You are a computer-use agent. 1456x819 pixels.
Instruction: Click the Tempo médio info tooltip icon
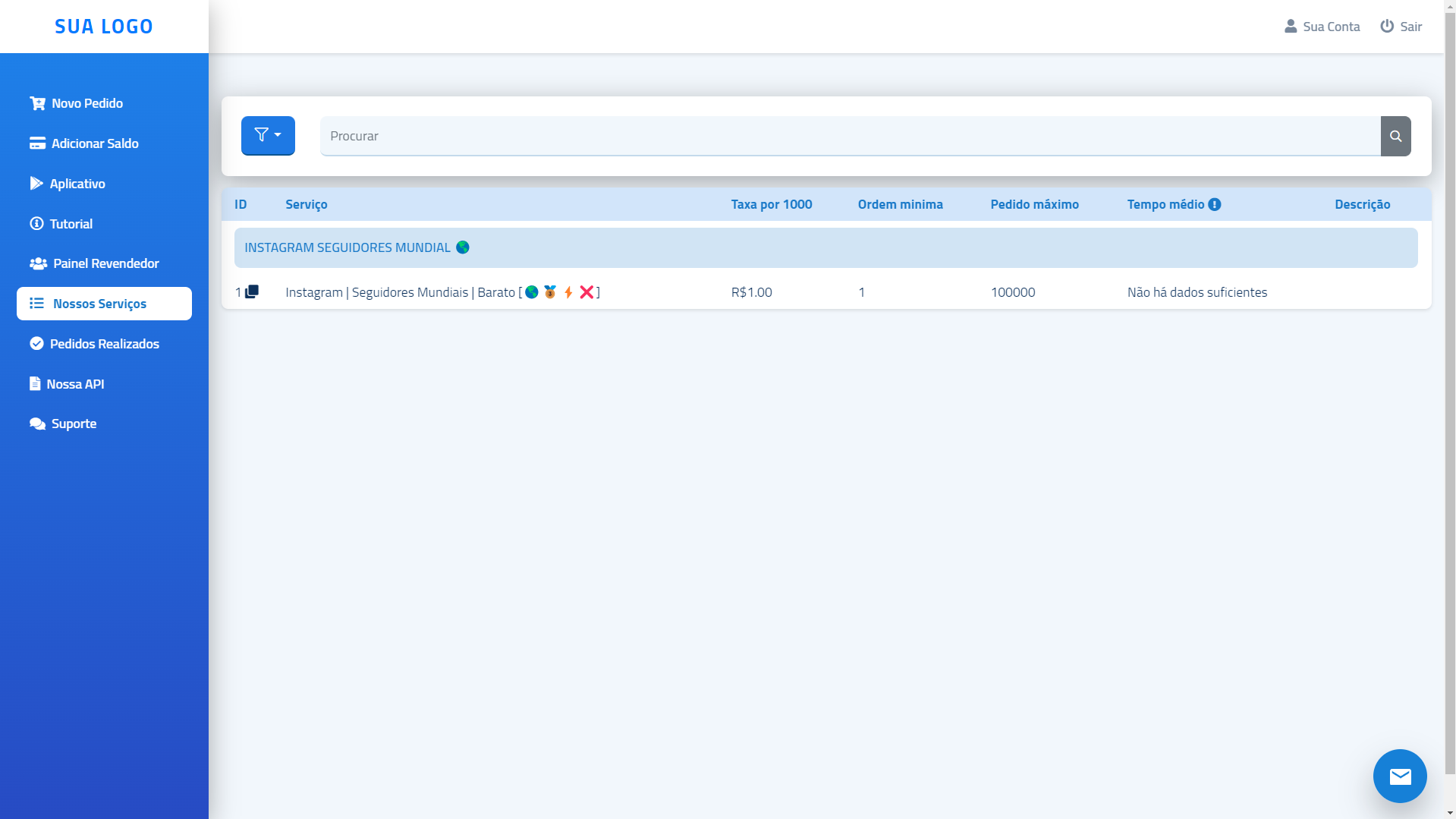pyautogui.click(x=1215, y=203)
